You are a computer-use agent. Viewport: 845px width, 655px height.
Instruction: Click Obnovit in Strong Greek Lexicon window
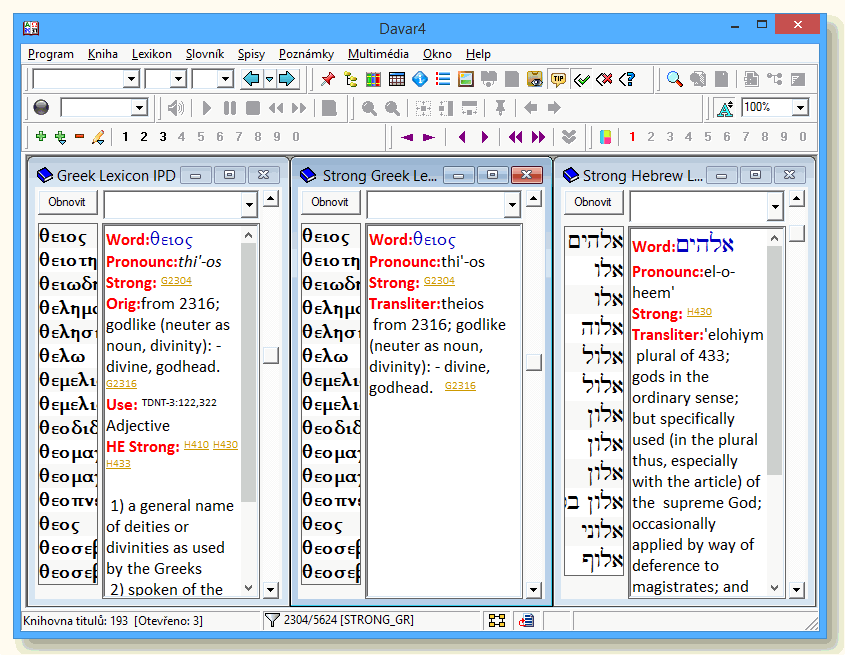(x=330, y=202)
